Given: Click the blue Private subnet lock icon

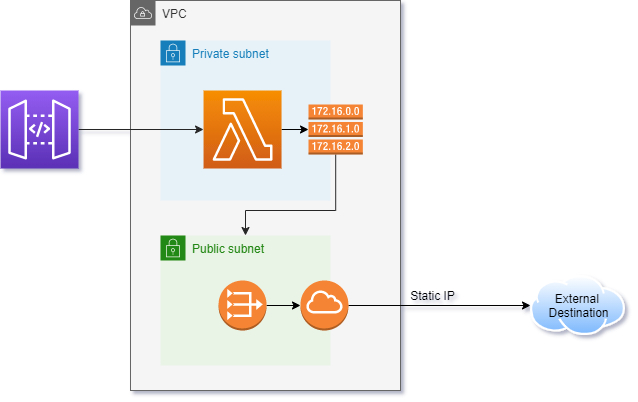Looking at the screenshot, I should click(173, 53).
